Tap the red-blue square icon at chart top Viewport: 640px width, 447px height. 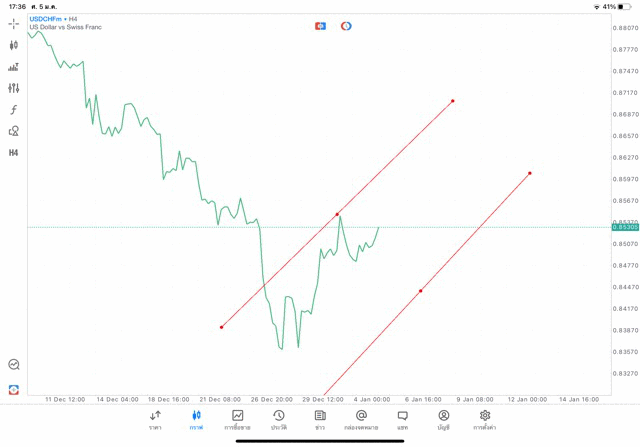coord(320,25)
